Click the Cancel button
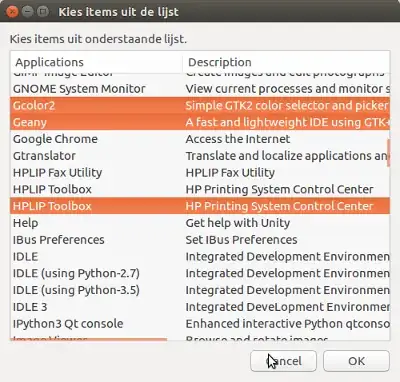 click(283, 361)
